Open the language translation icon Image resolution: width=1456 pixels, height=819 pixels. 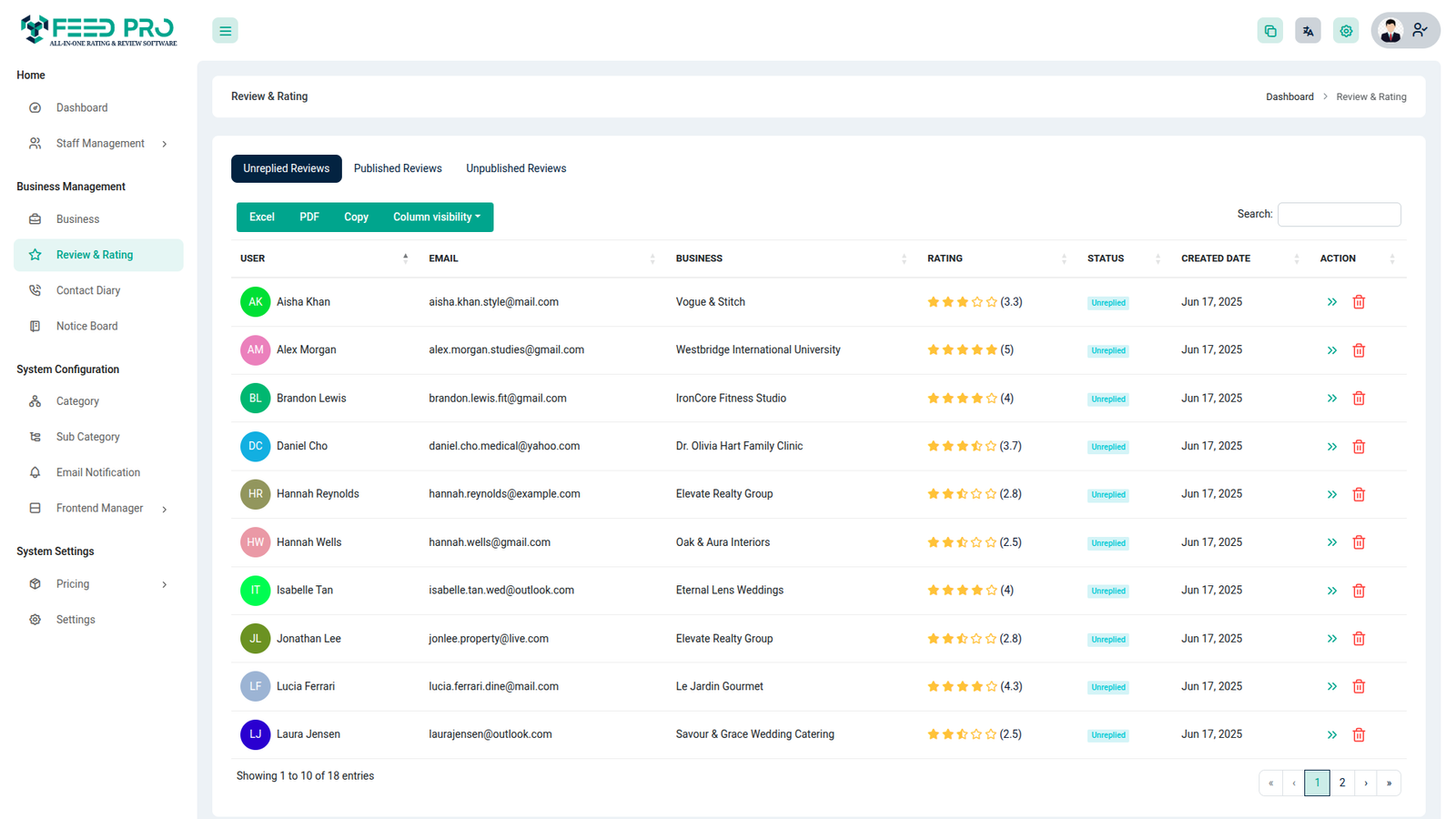tap(1308, 31)
